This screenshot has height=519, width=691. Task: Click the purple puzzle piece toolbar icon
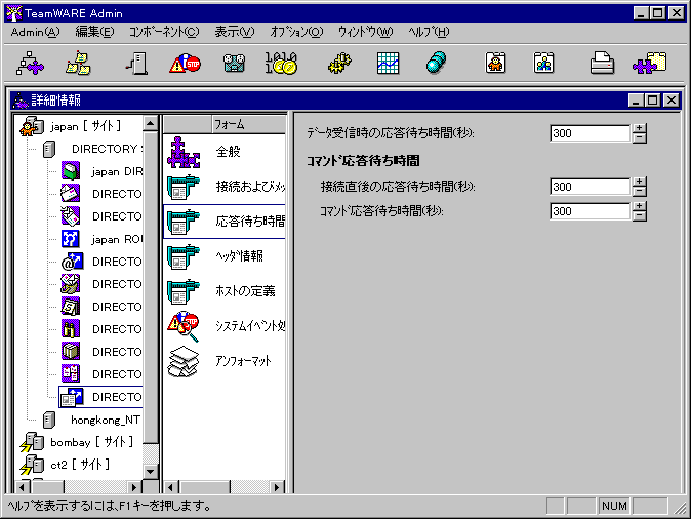click(x=650, y=63)
